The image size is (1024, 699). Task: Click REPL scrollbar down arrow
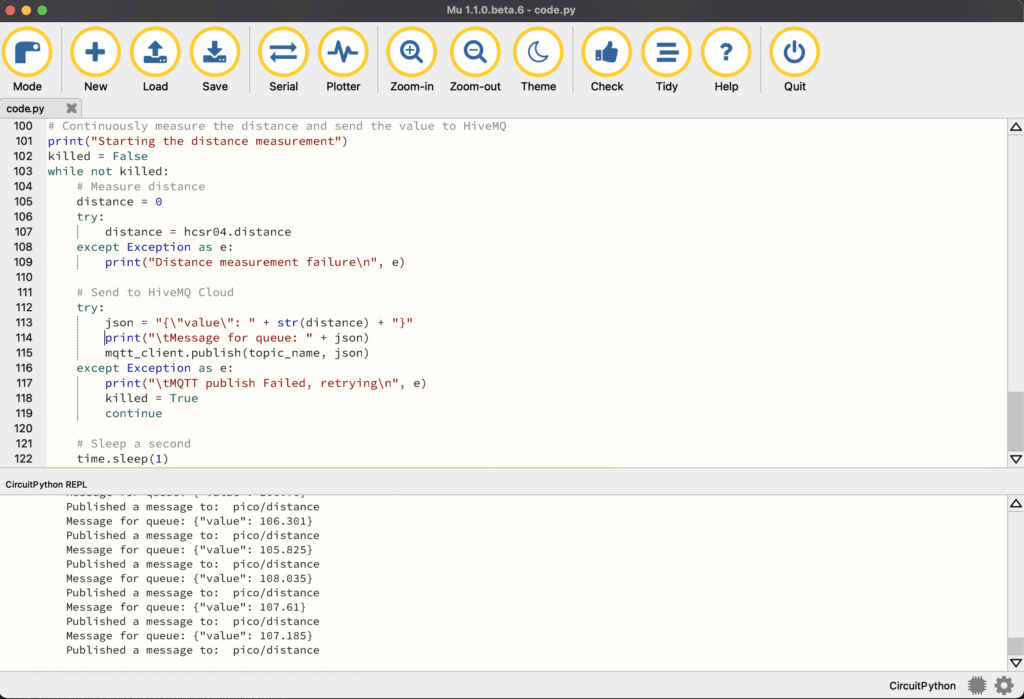(1016, 662)
